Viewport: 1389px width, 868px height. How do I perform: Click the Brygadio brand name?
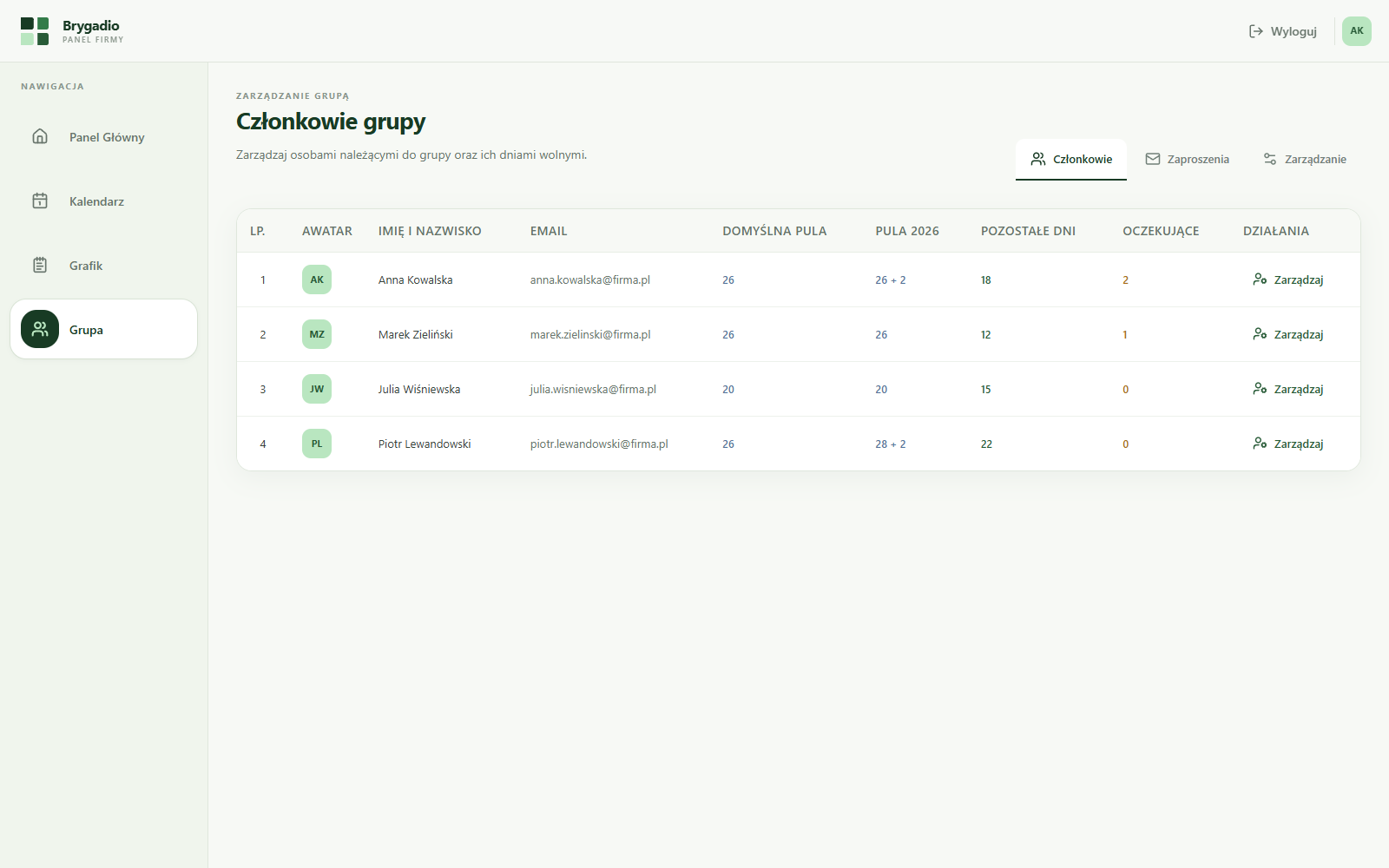tap(91, 26)
